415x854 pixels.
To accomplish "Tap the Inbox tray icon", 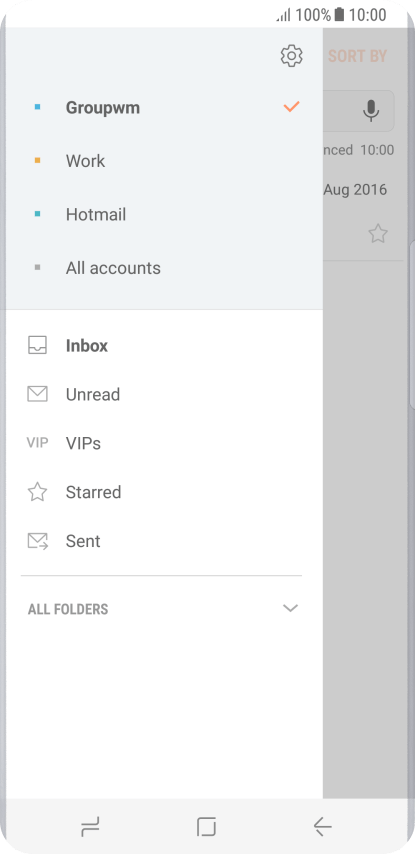I will 38,345.
